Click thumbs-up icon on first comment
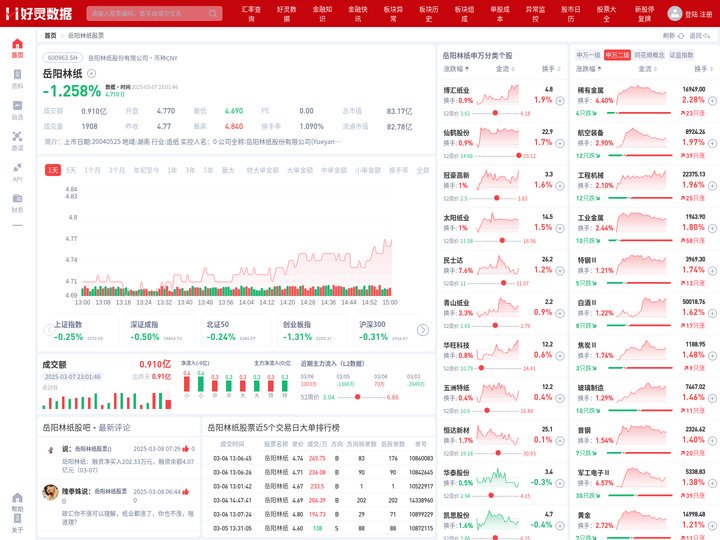 [186, 448]
